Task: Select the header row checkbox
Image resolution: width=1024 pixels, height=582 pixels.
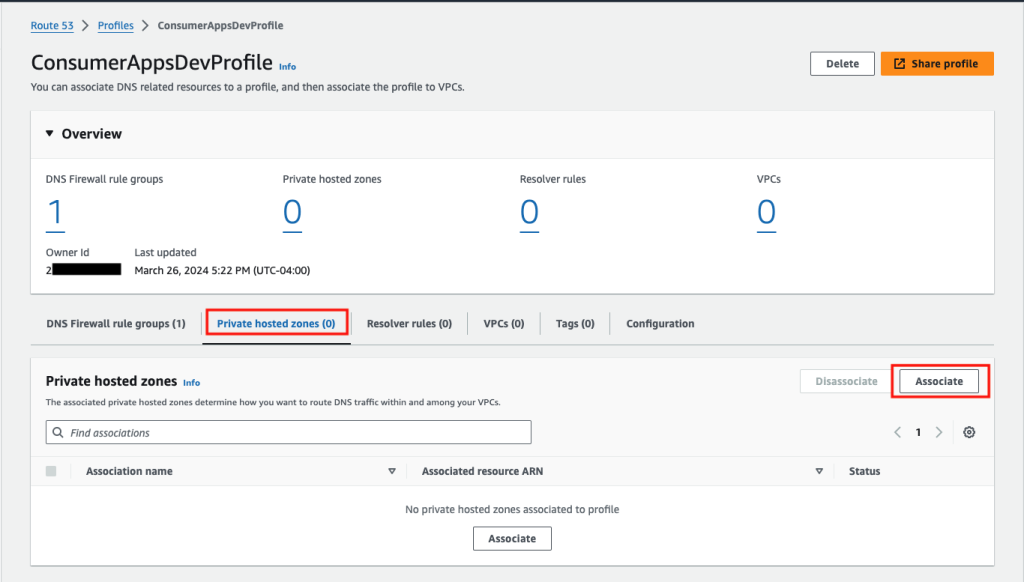Action: click(51, 470)
